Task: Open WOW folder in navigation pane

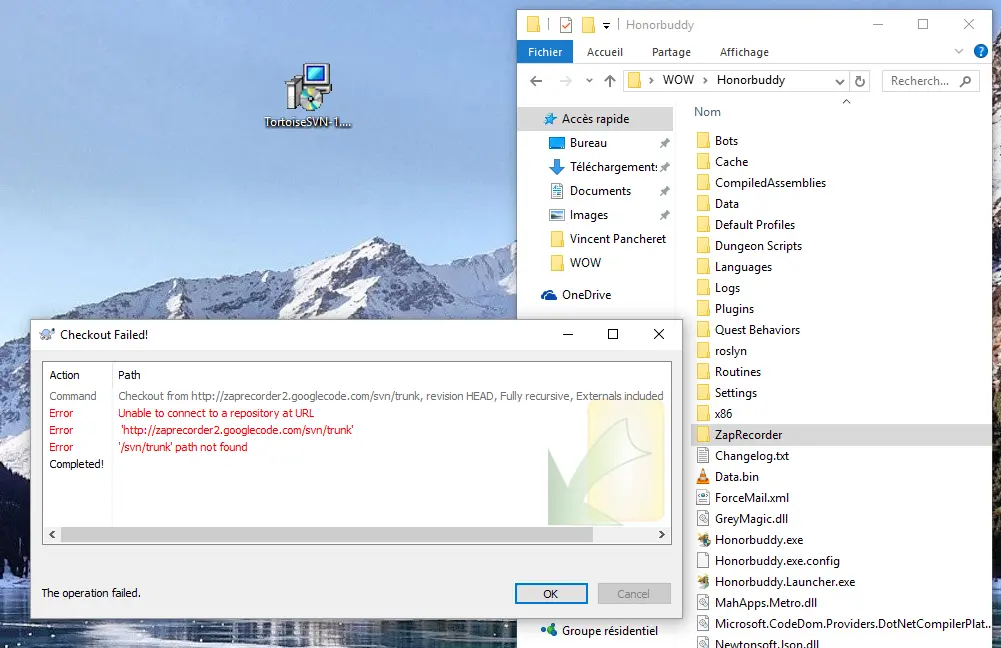Action: point(585,262)
